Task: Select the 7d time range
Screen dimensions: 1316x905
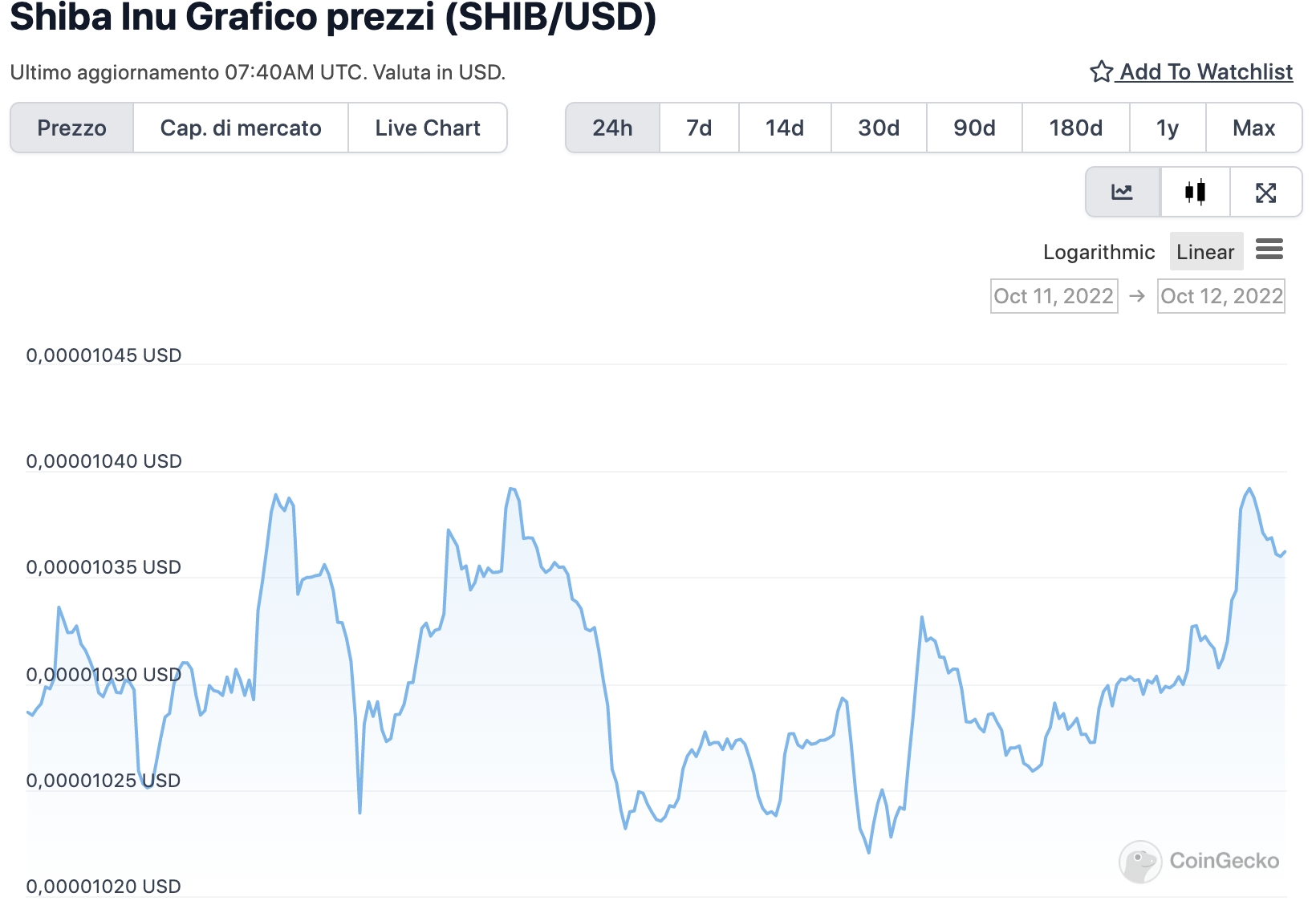Action: (699, 128)
